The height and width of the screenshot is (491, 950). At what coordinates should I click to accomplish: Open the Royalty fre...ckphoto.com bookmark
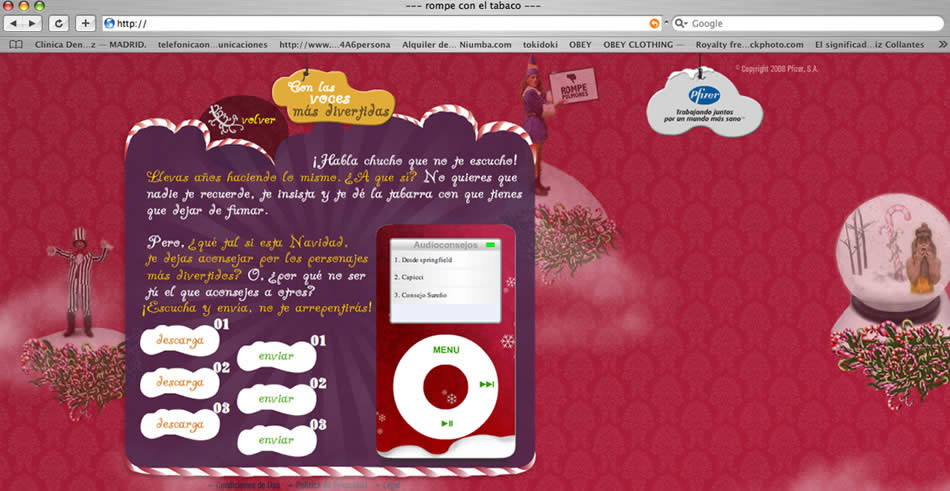click(x=749, y=44)
